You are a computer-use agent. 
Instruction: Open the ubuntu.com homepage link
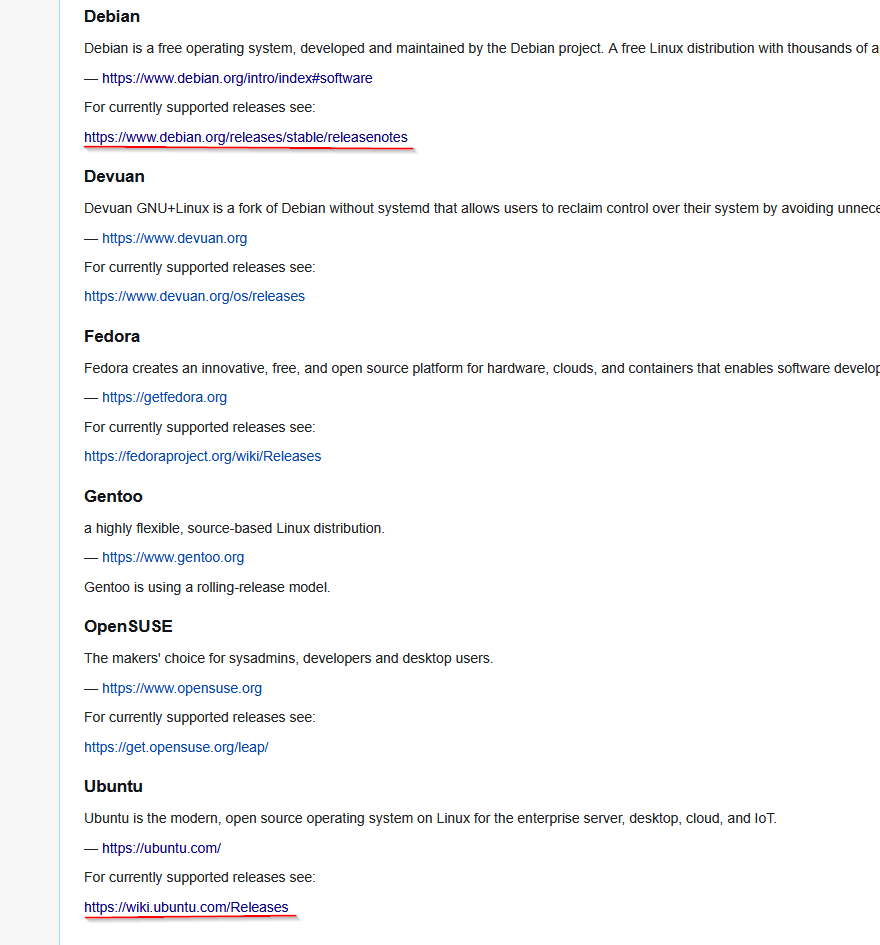pos(162,847)
